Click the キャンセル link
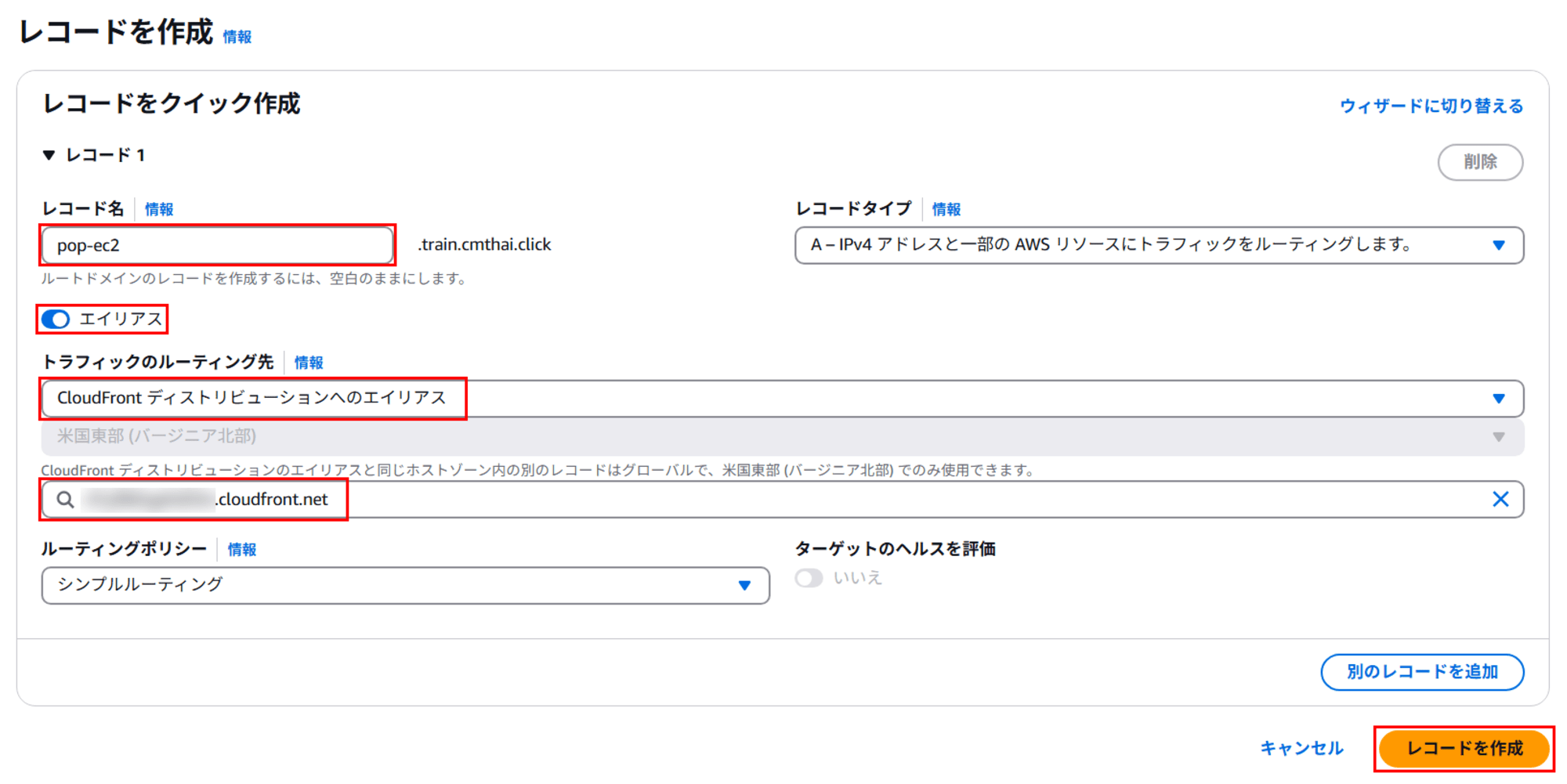 1301,749
